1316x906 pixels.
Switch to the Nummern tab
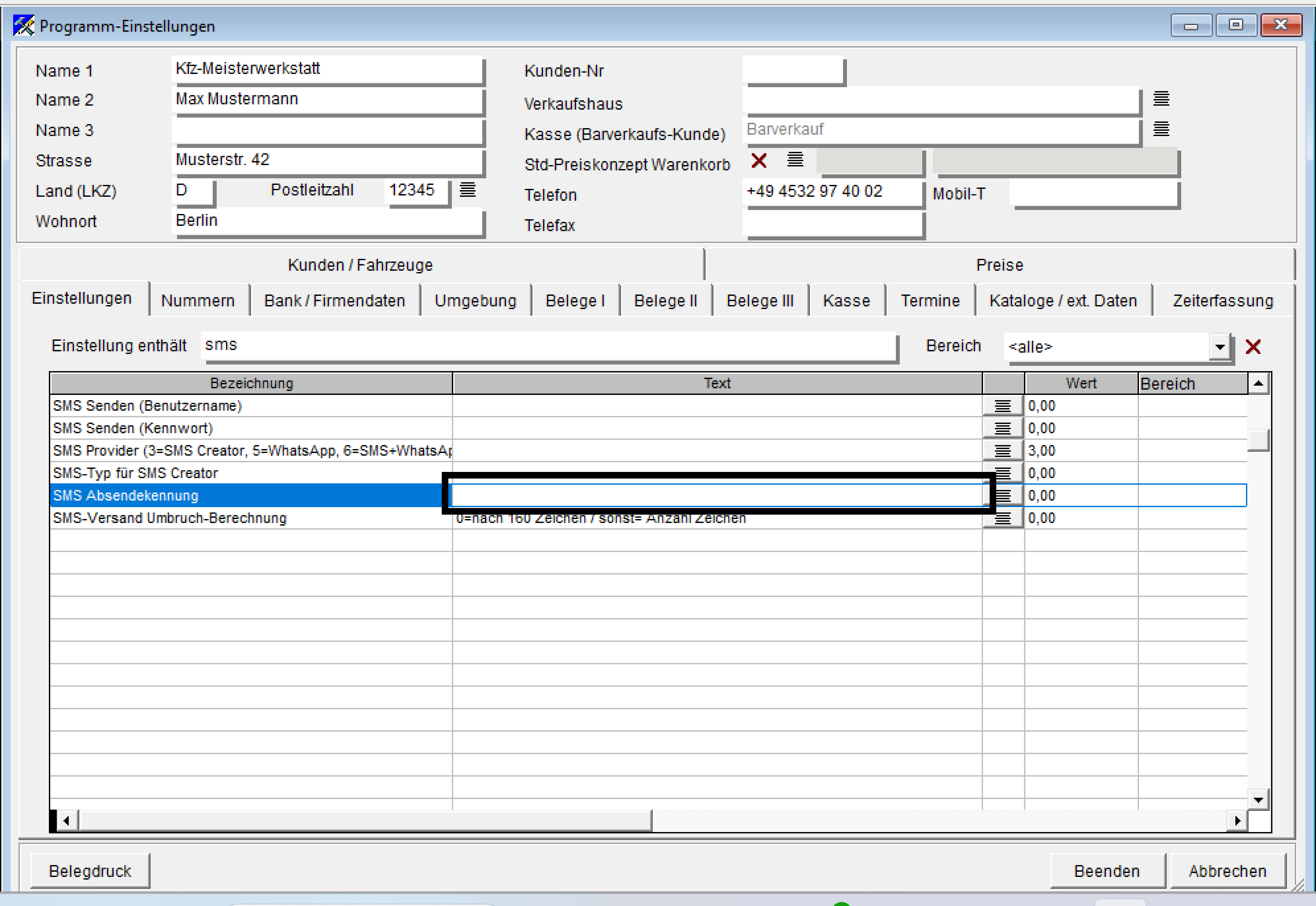coord(198,300)
